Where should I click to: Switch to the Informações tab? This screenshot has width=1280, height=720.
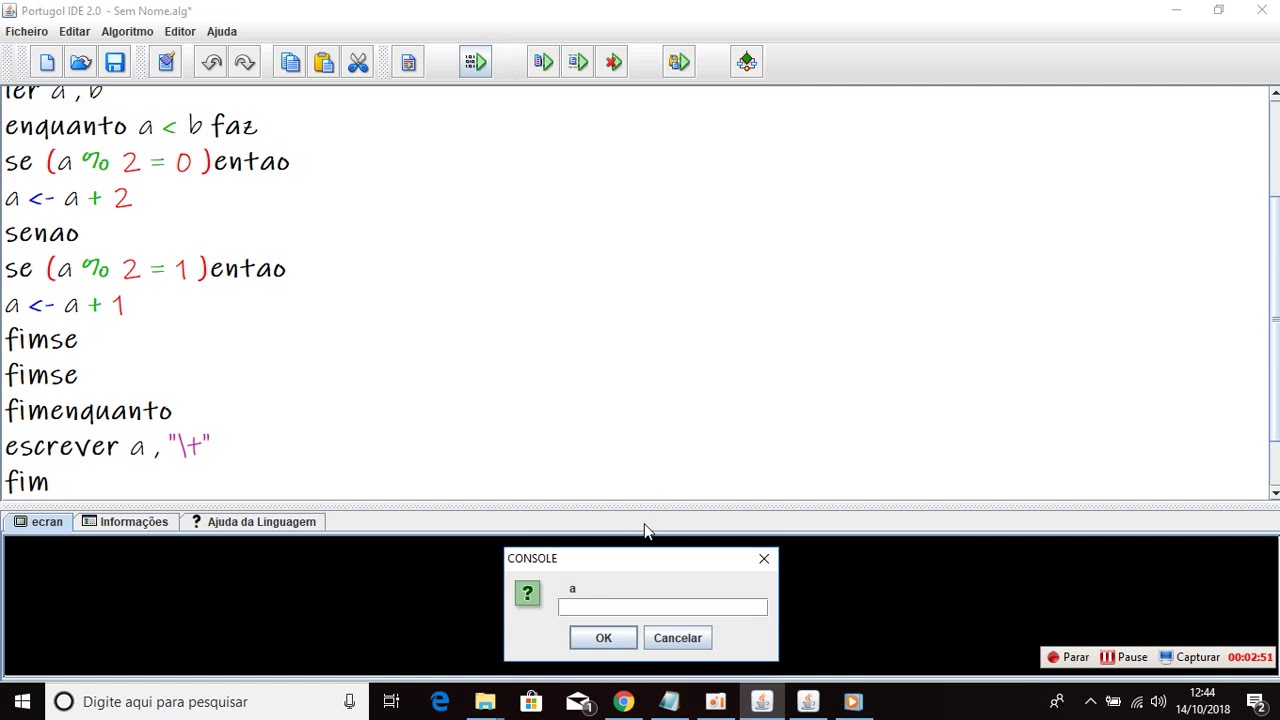tap(125, 522)
